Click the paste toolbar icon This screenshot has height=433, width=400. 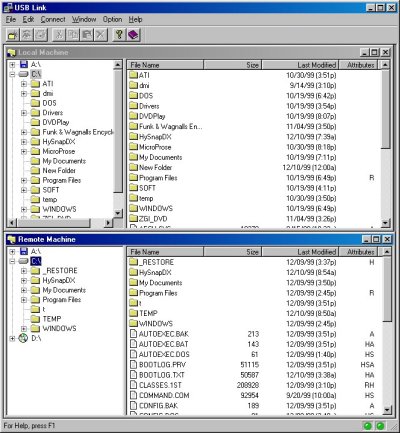(x=87, y=35)
